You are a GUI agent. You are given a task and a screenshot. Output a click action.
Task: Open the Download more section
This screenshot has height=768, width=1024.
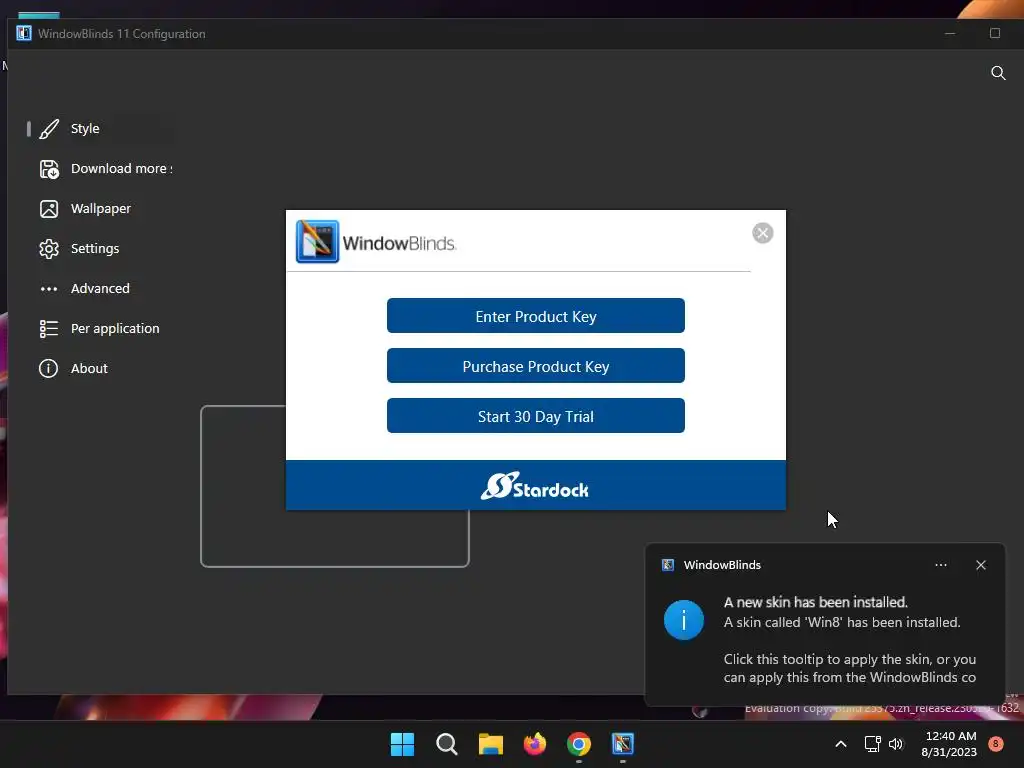pos(98,168)
